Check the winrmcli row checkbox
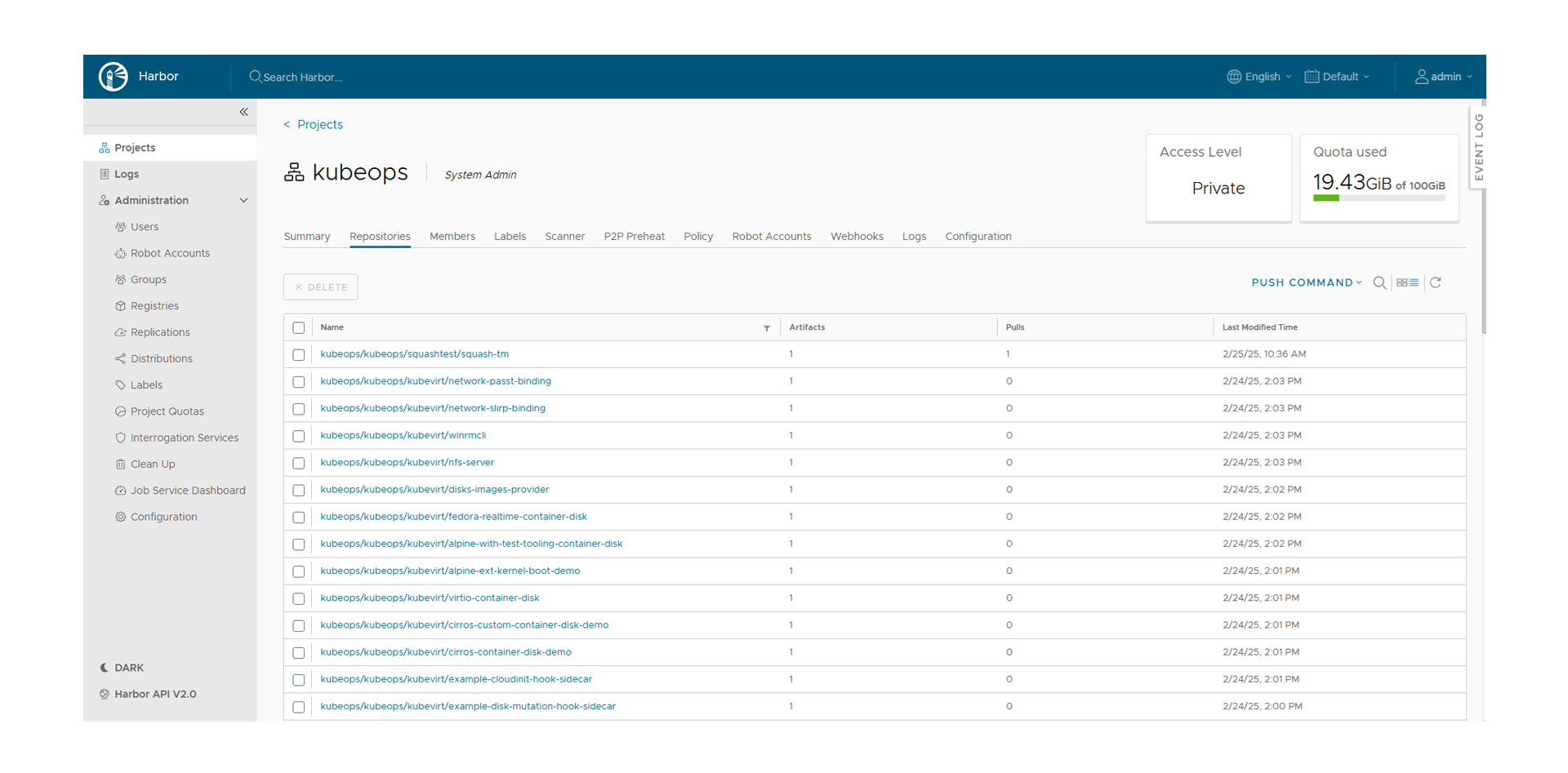The height and width of the screenshot is (773, 1568). coord(299,436)
